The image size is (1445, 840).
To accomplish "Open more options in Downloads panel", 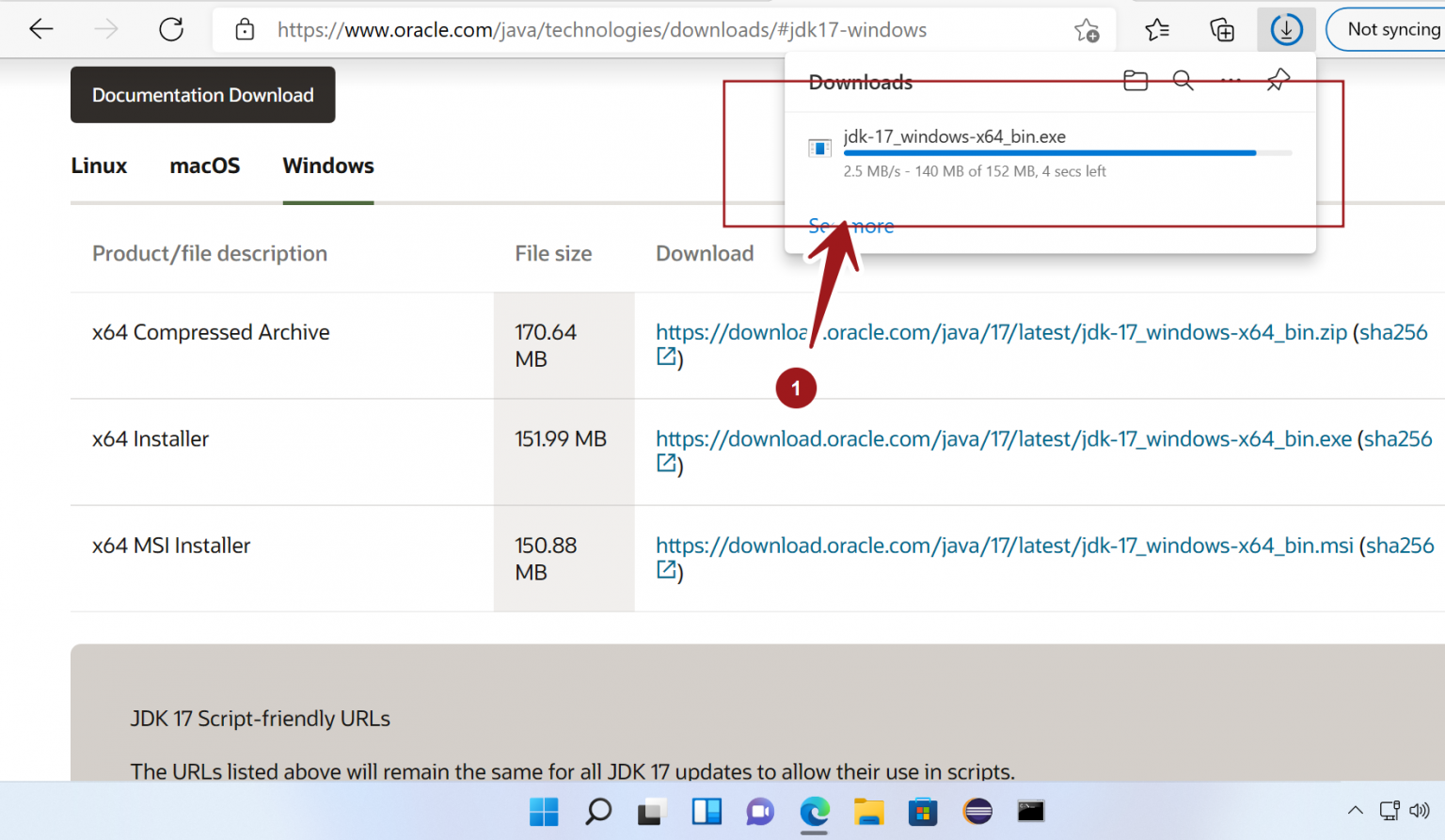I will [x=1231, y=81].
